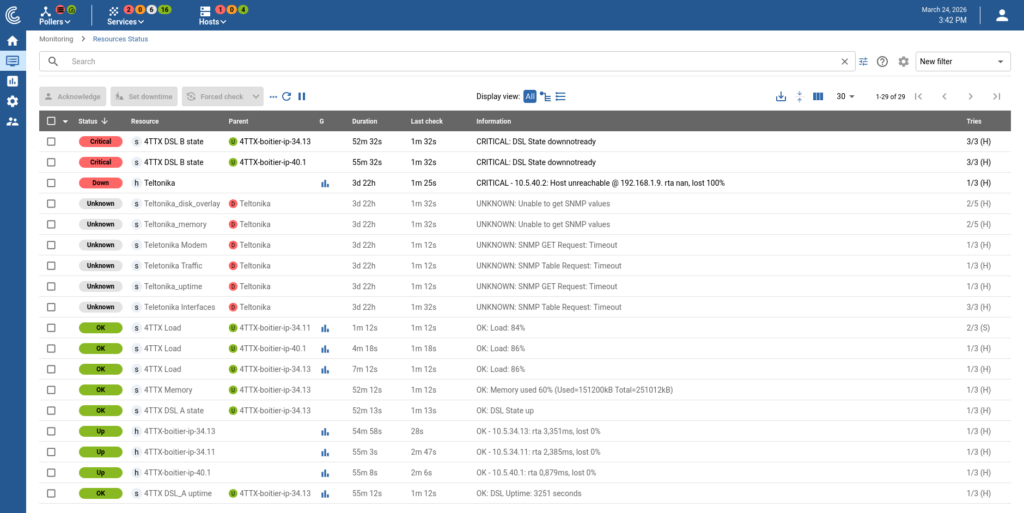
Task: Open the user profile icon
Action: pyautogui.click(x=1002, y=15)
